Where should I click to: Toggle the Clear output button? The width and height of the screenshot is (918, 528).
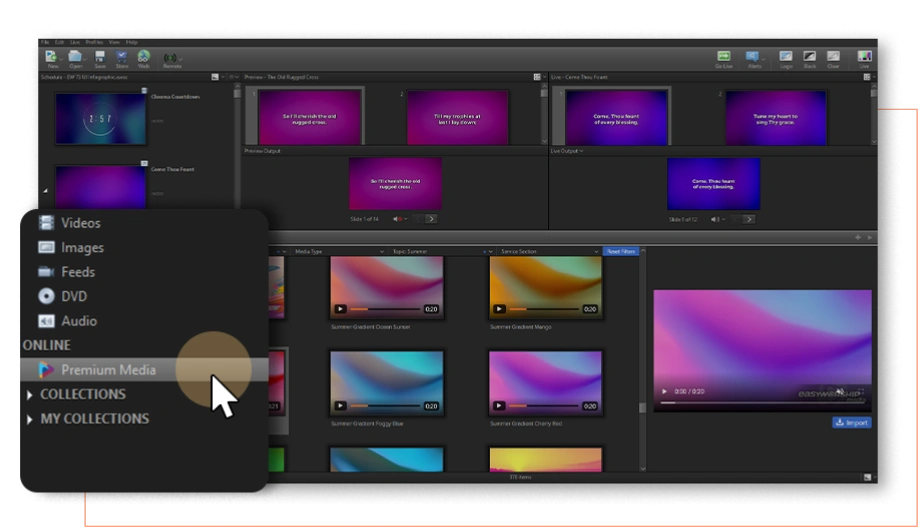pos(832,58)
